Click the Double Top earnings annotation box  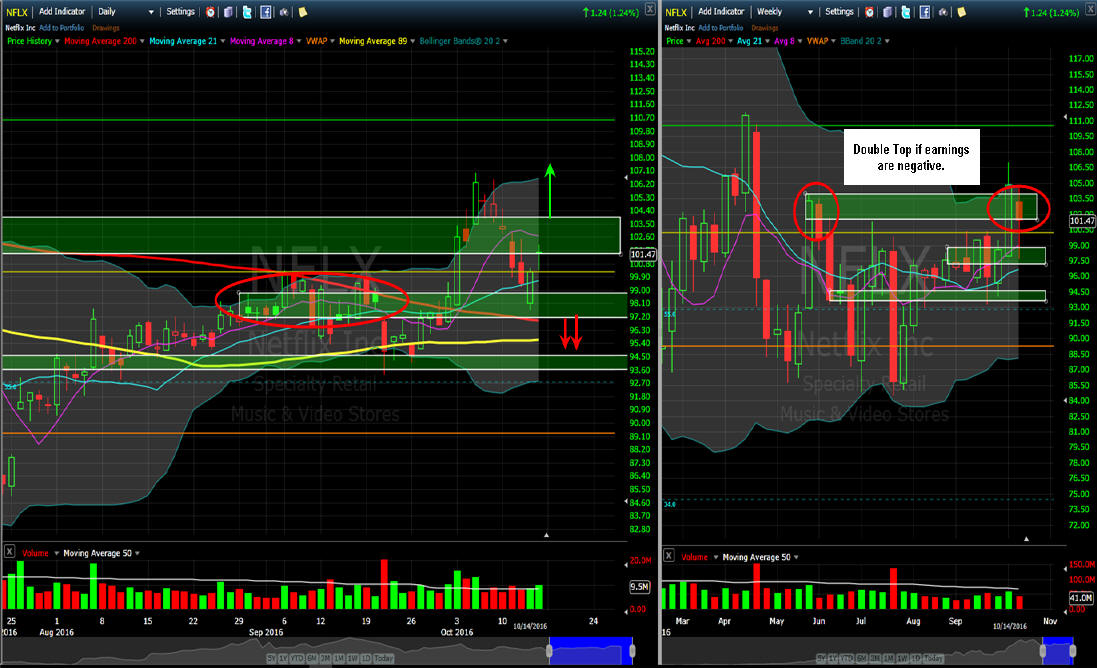[x=912, y=157]
